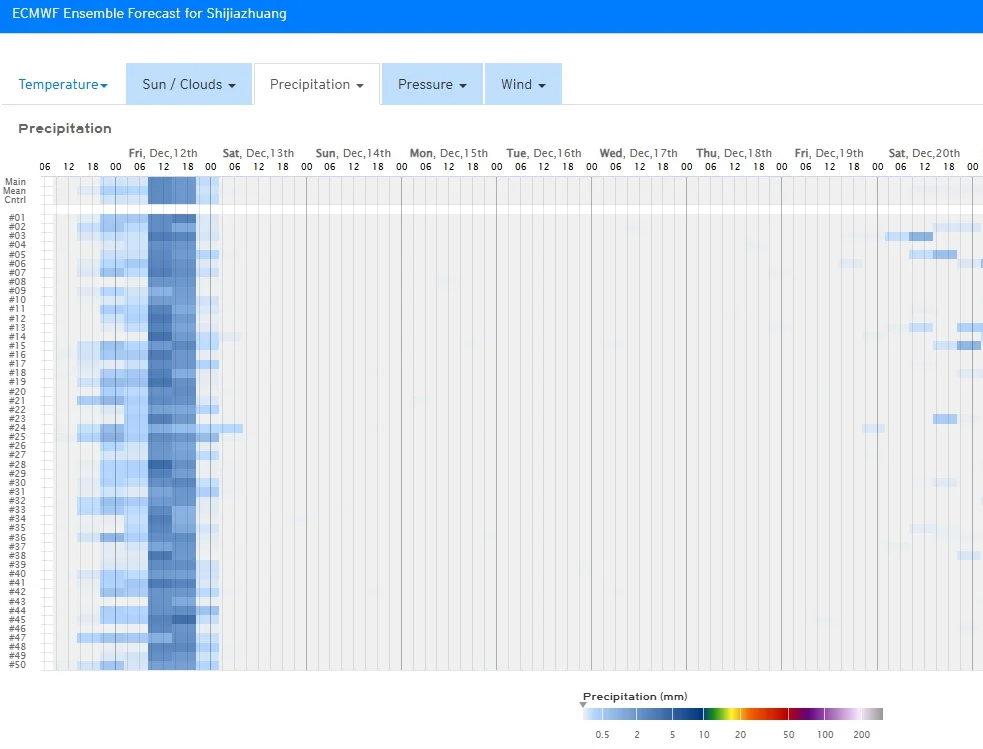Click the 'Mean' row label
This screenshot has width=983, height=749.
[x=14, y=191]
